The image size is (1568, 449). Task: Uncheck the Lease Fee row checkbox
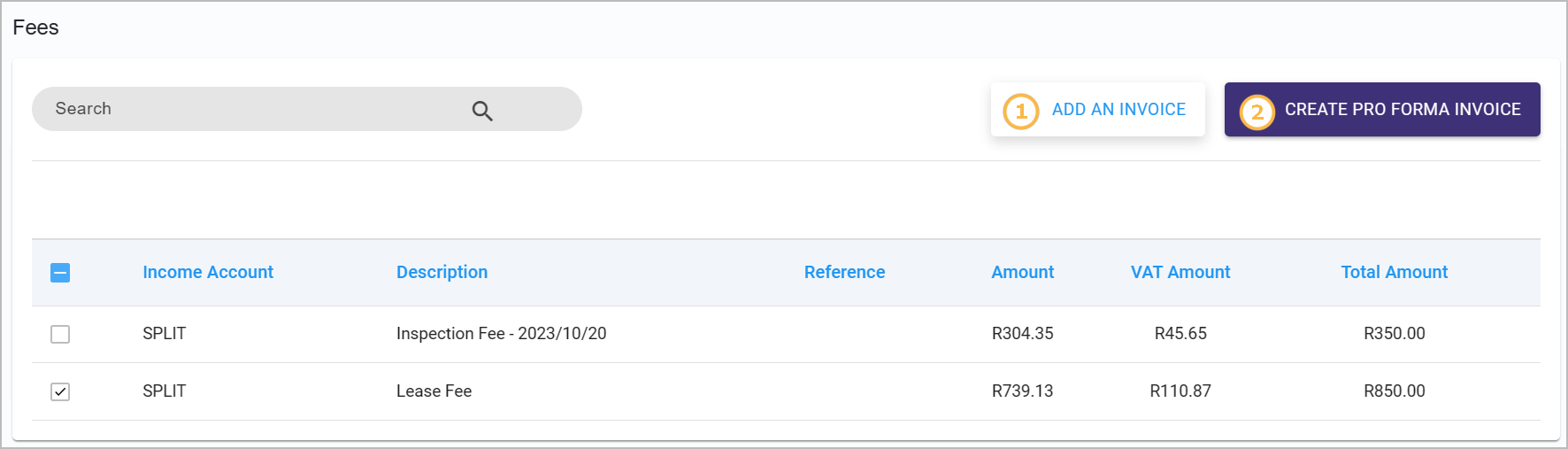[60, 391]
